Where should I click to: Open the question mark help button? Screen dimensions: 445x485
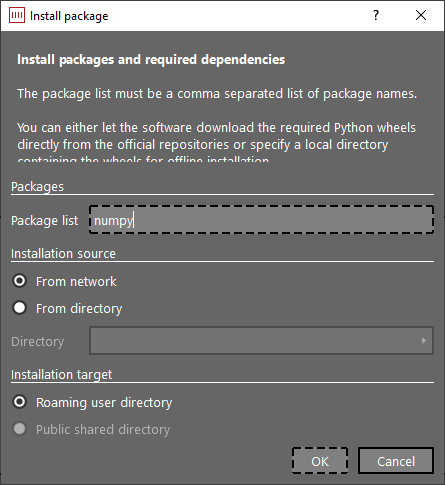pos(376,15)
